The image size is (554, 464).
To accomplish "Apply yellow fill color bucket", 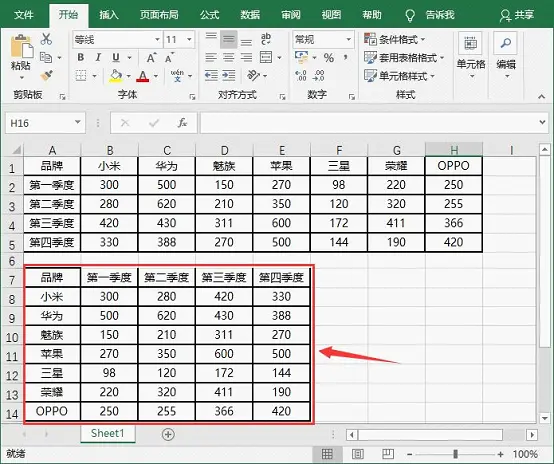I will [x=116, y=76].
